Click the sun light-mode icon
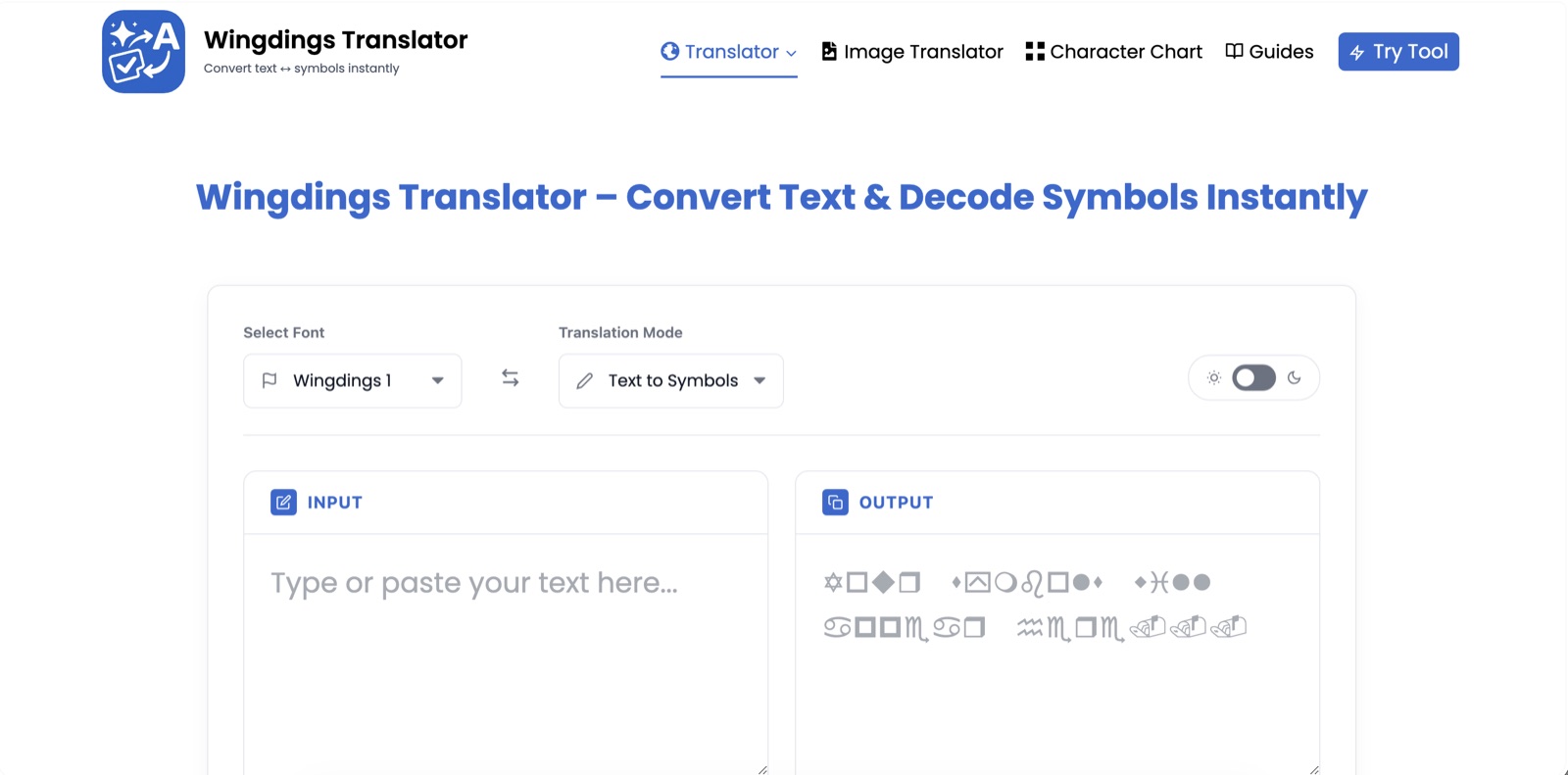Image resolution: width=1568 pixels, height=775 pixels. (x=1214, y=378)
